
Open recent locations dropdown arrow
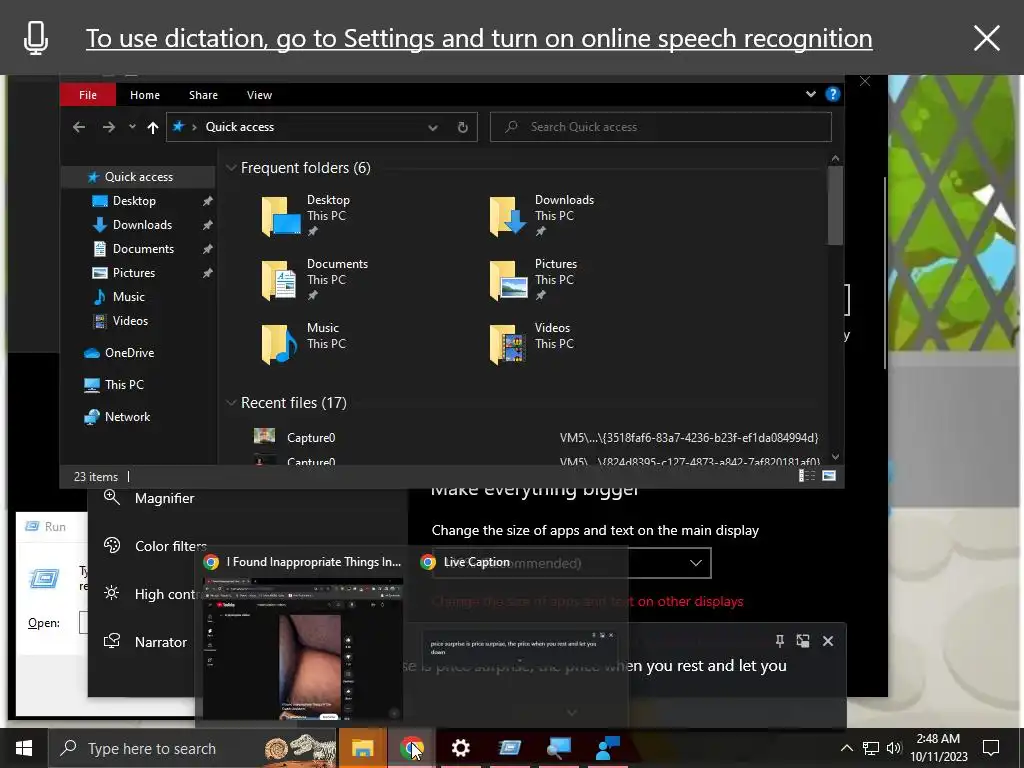[133, 127]
